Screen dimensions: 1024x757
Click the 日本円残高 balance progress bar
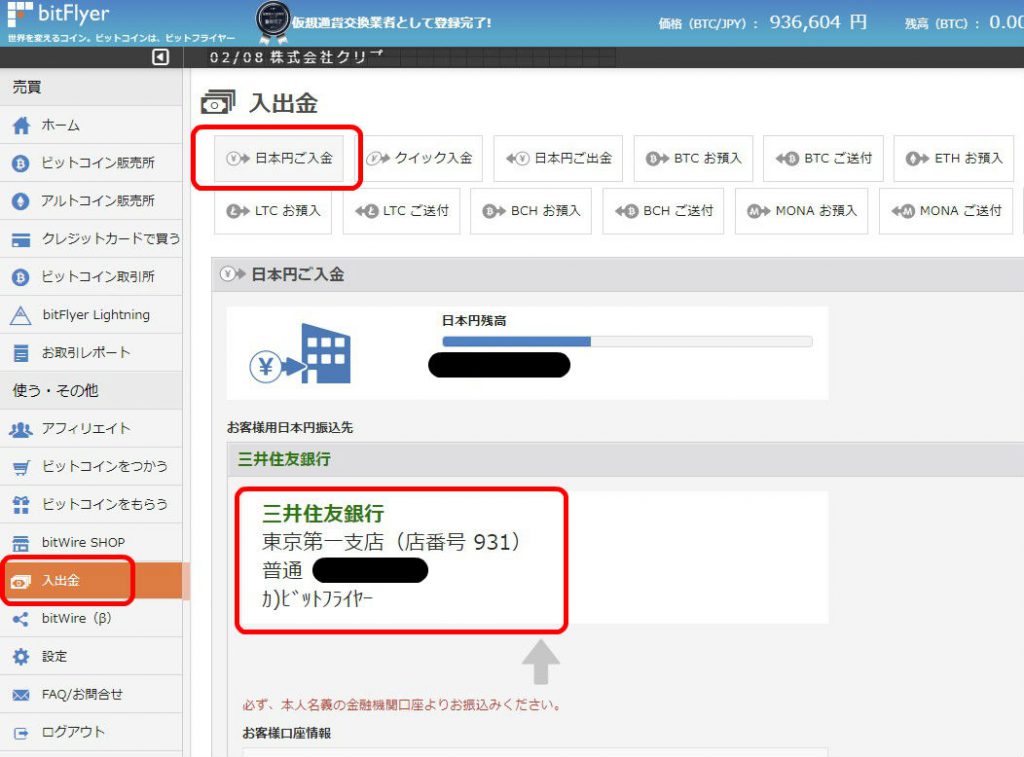(x=627, y=341)
